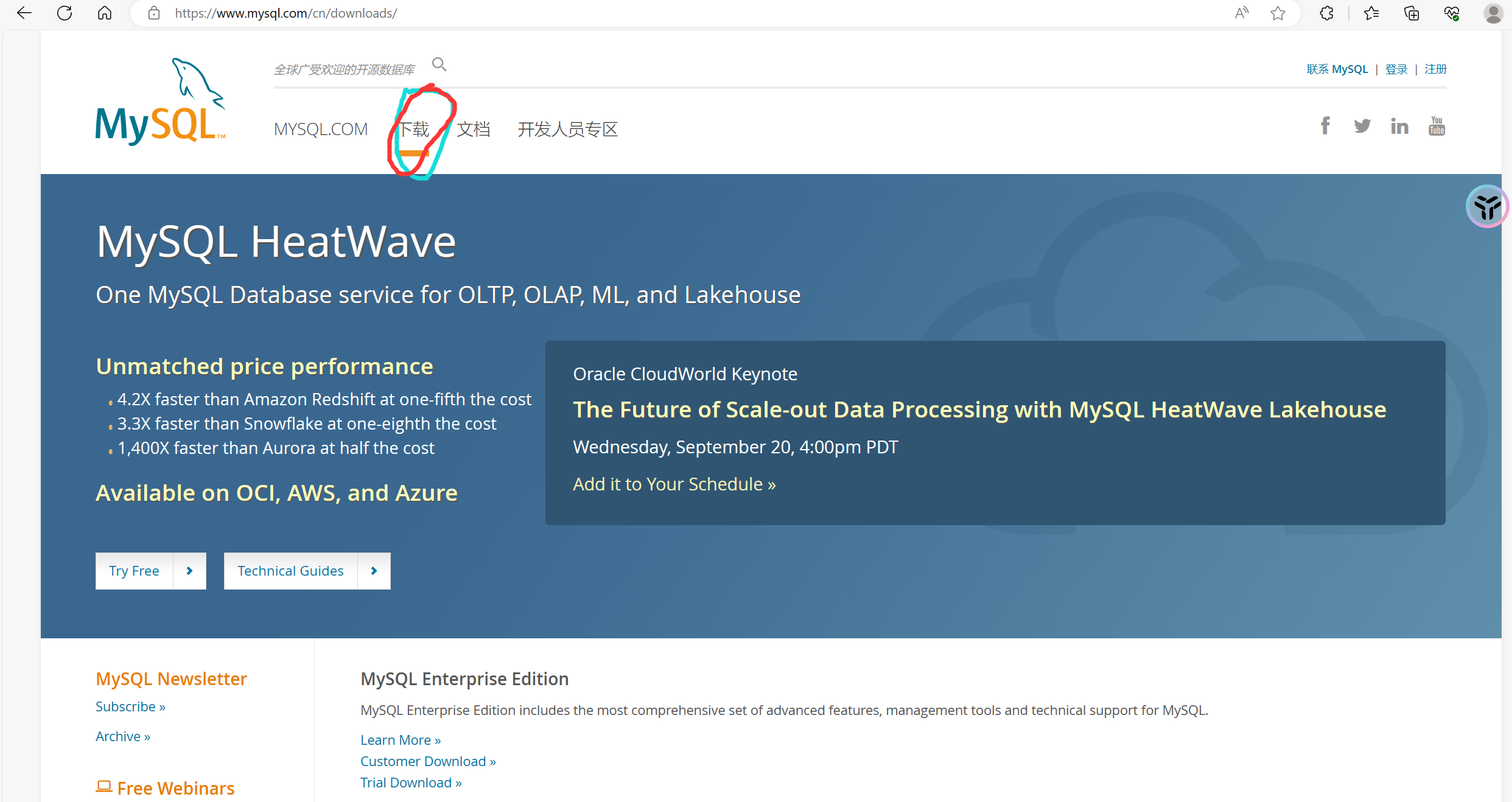Viewport: 1512px width, 802px height.
Task: Click the search magnifier icon
Action: [439, 64]
